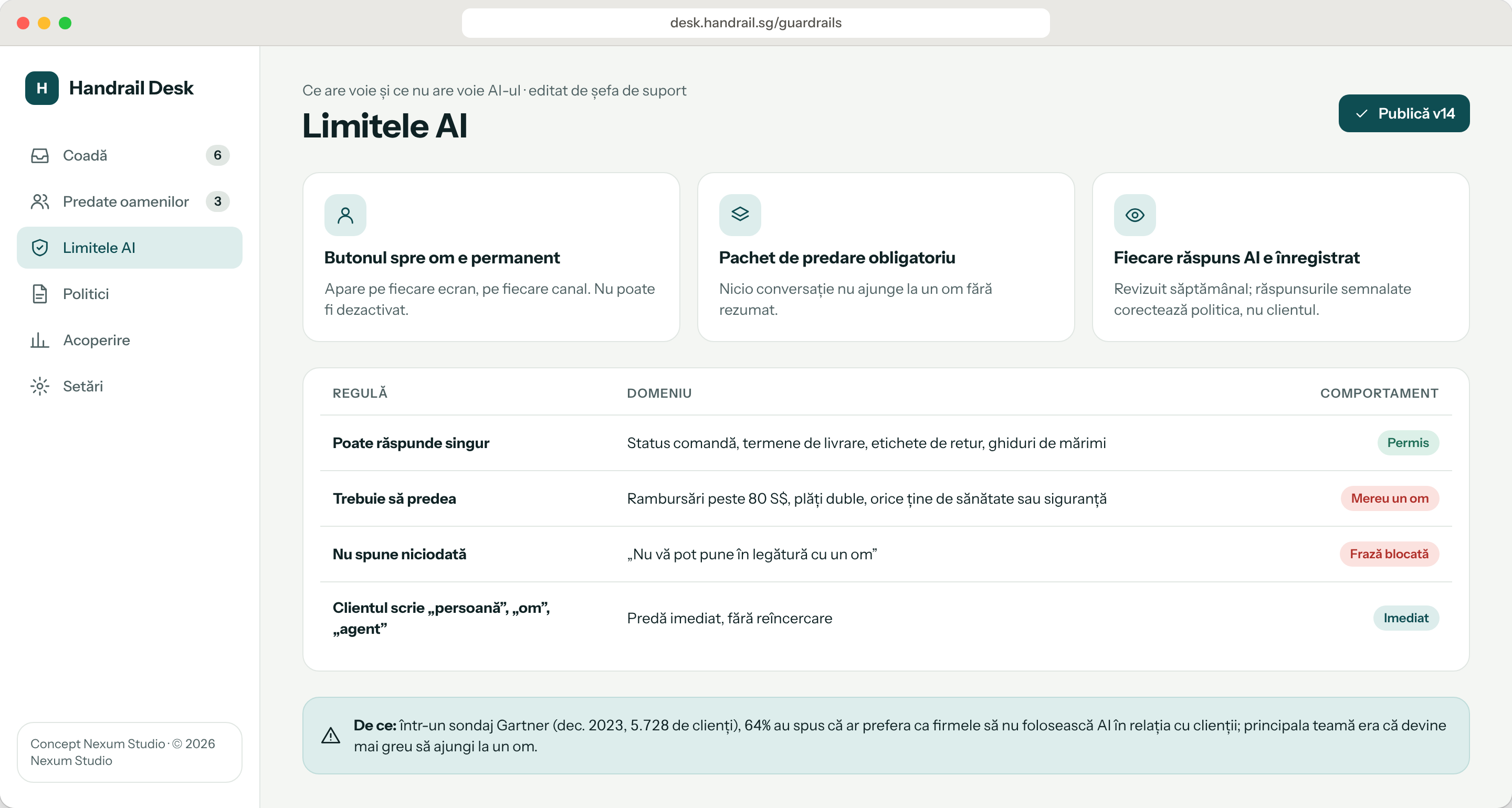The height and width of the screenshot is (808, 1512).
Task: Click the Coadă count badge 6
Action: click(218, 155)
